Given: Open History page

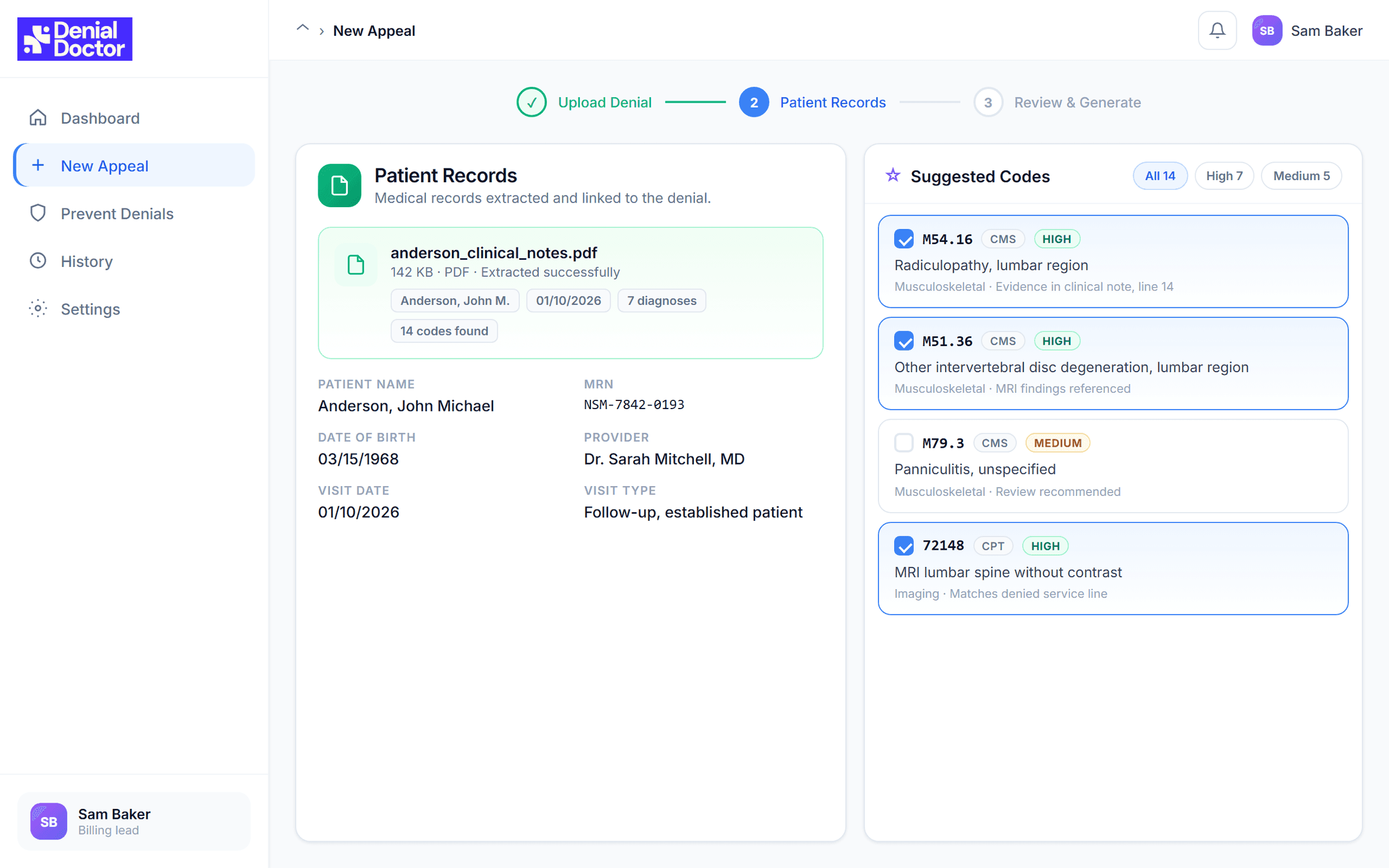Looking at the screenshot, I should [134, 261].
